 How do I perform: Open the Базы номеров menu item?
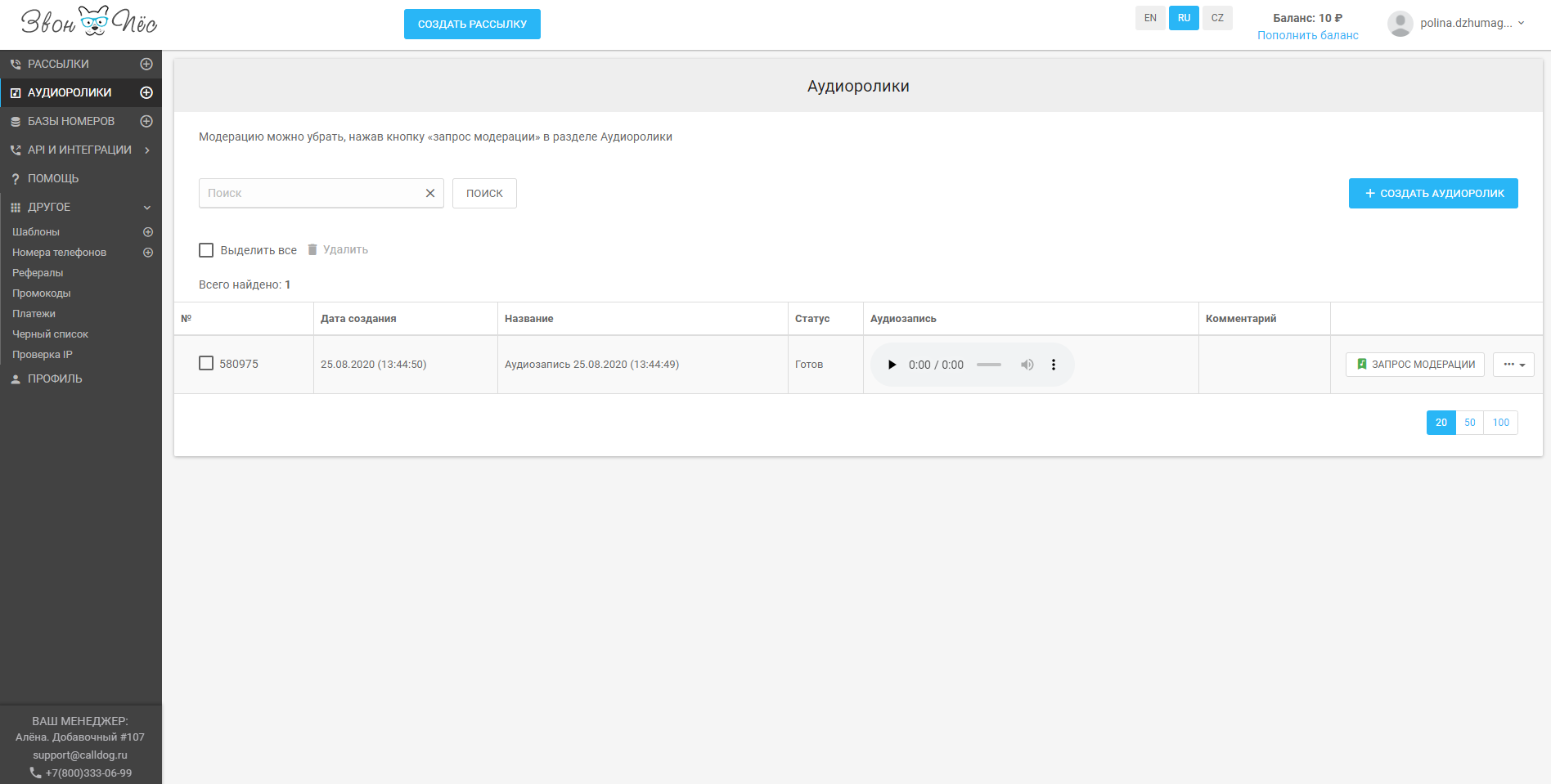pyautogui.click(x=71, y=121)
